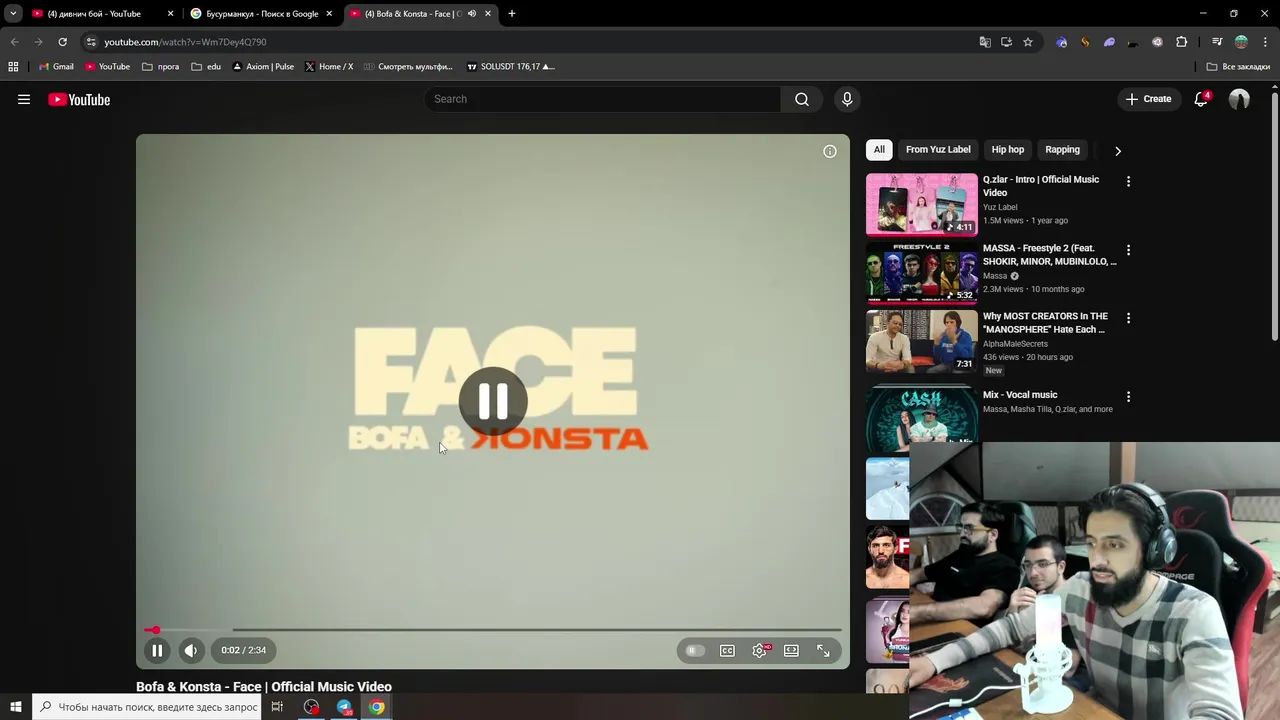Open player settings gear
Image resolution: width=1280 pixels, height=720 pixels.
[760, 651]
